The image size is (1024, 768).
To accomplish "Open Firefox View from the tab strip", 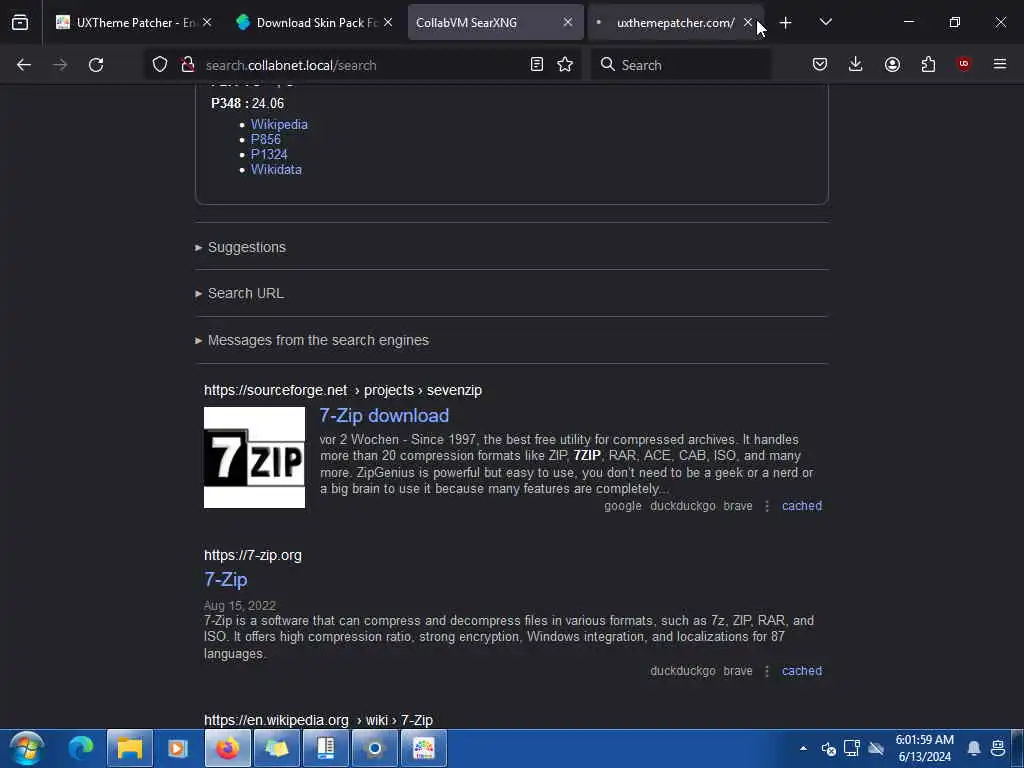I will click(x=20, y=23).
